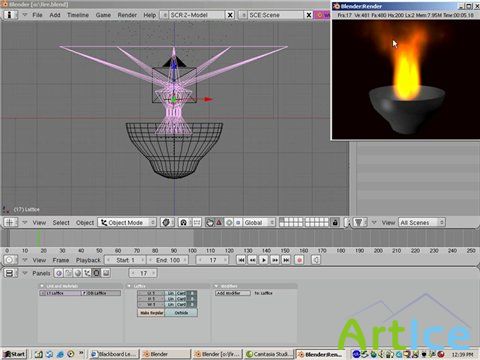Delete the SCE:Scene entry with X
The height and width of the screenshot is (360, 480).
coord(309,15)
